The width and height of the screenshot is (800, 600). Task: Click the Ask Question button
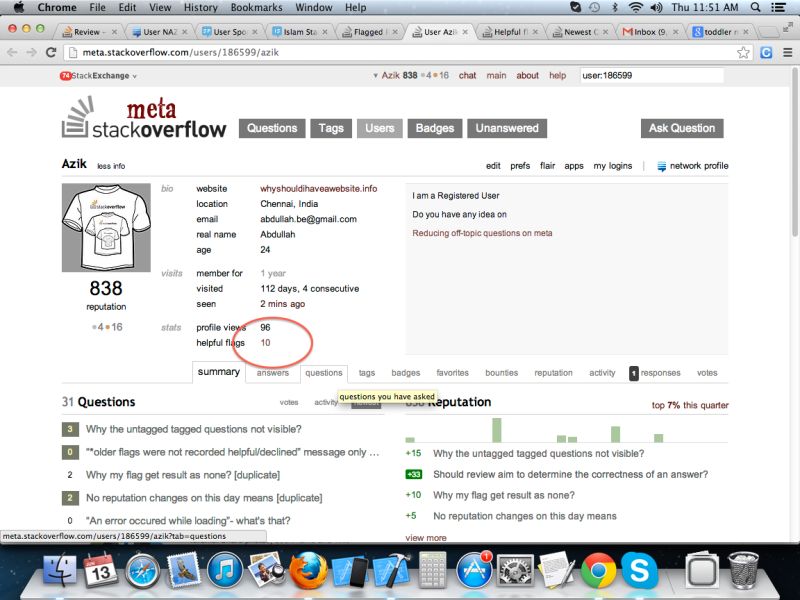coord(681,128)
